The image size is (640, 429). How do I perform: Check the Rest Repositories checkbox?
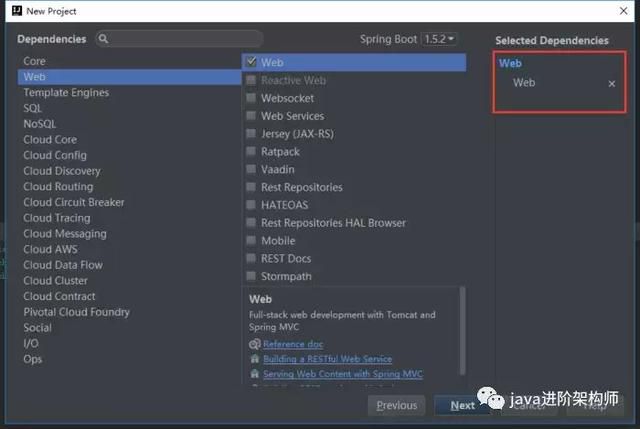251,187
